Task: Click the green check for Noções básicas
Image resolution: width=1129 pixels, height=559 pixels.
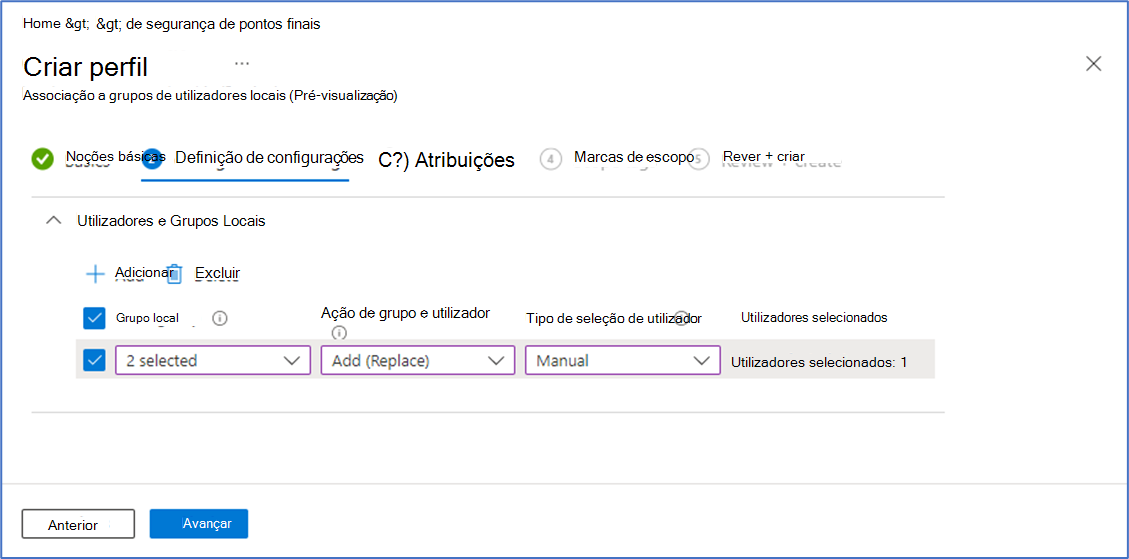Action: (x=43, y=159)
